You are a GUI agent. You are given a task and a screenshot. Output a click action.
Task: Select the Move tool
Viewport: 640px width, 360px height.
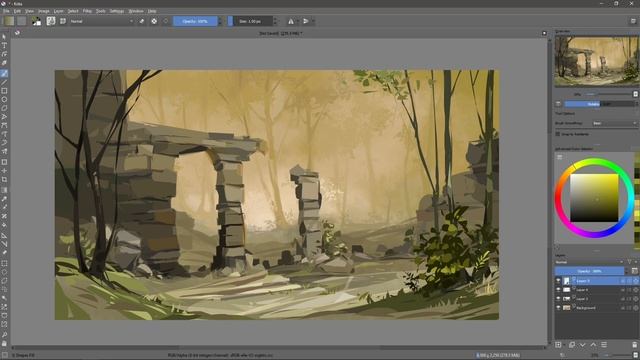coord(4,171)
